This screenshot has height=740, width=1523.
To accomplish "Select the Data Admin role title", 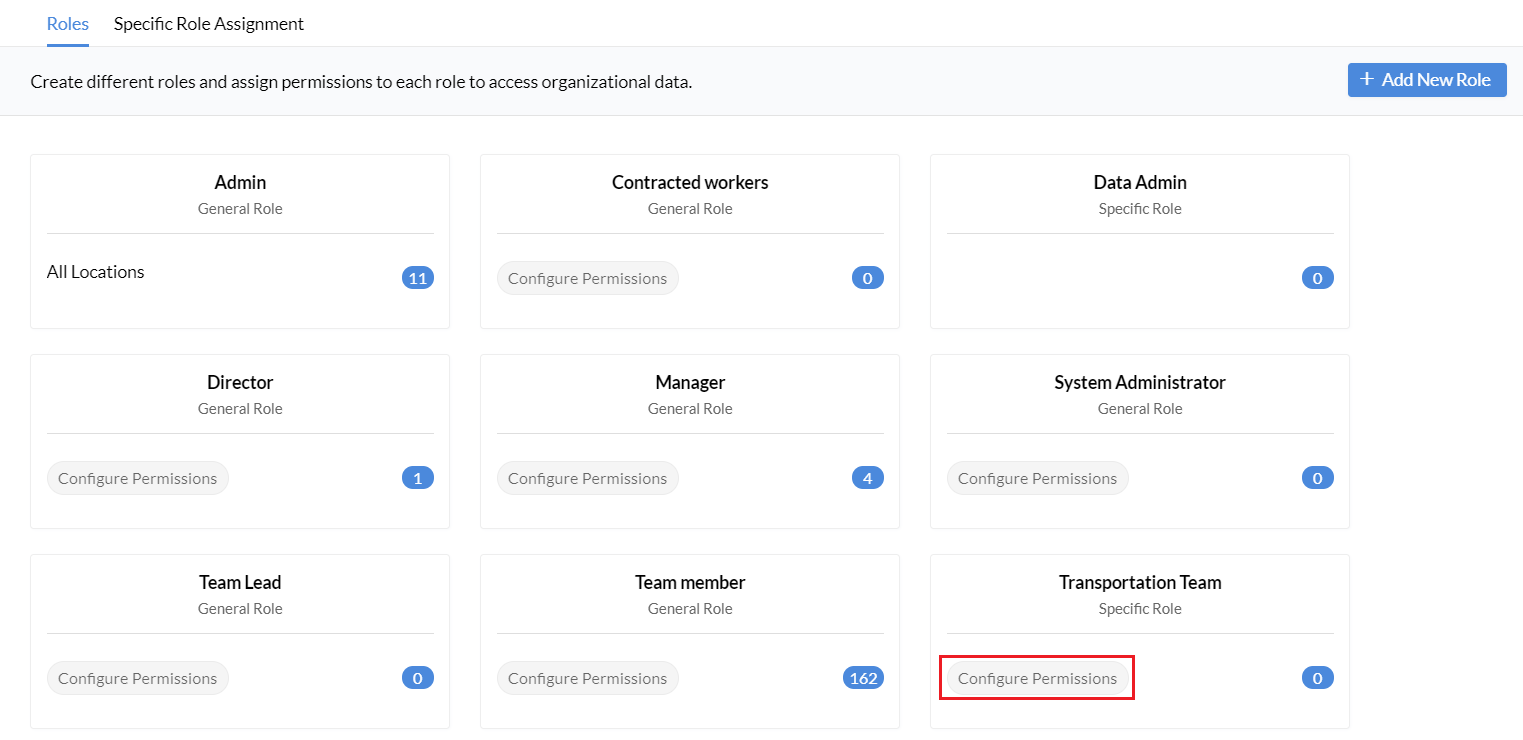I will 1140,182.
